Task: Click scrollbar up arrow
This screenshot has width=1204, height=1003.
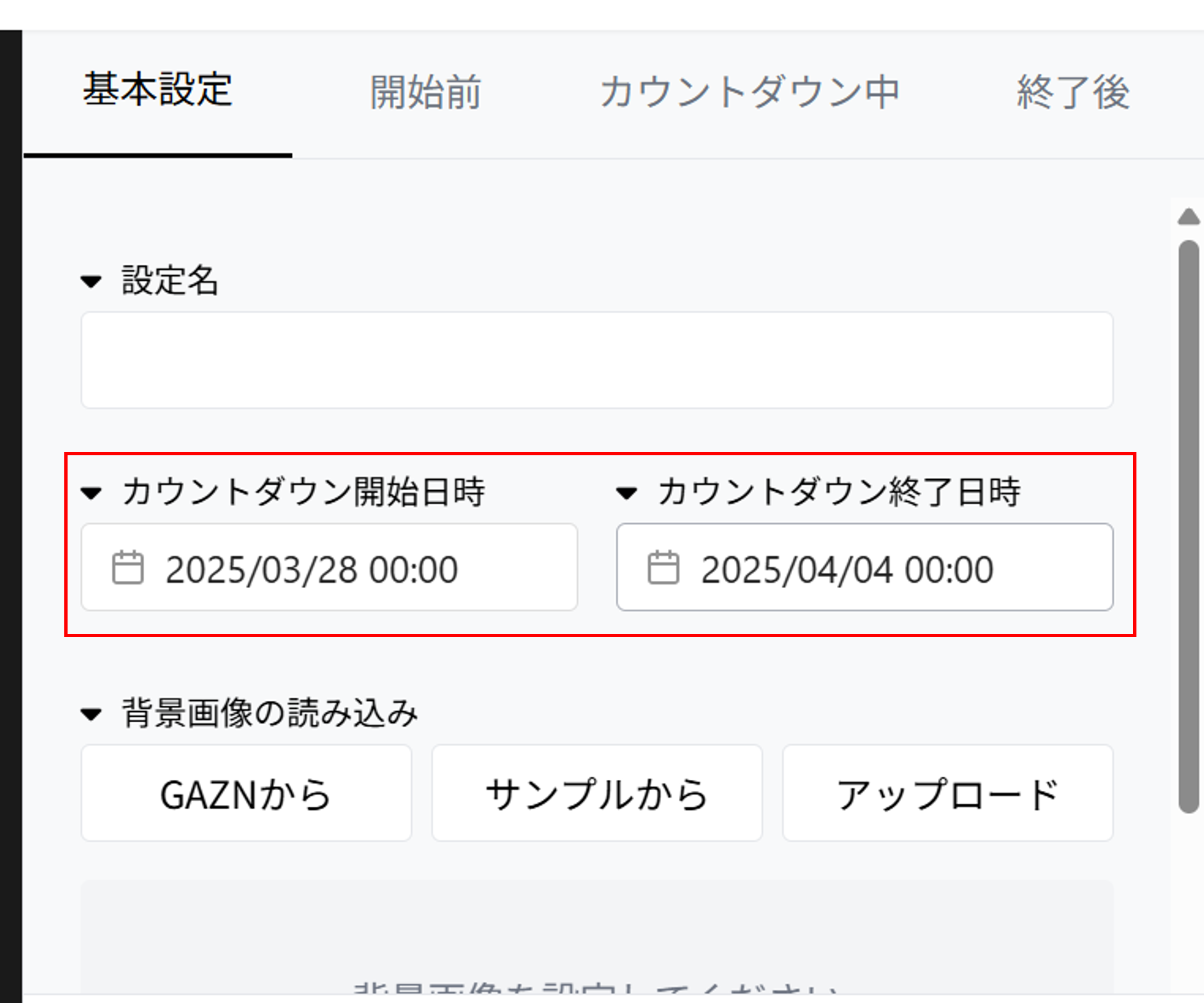Action: point(1188,217)
